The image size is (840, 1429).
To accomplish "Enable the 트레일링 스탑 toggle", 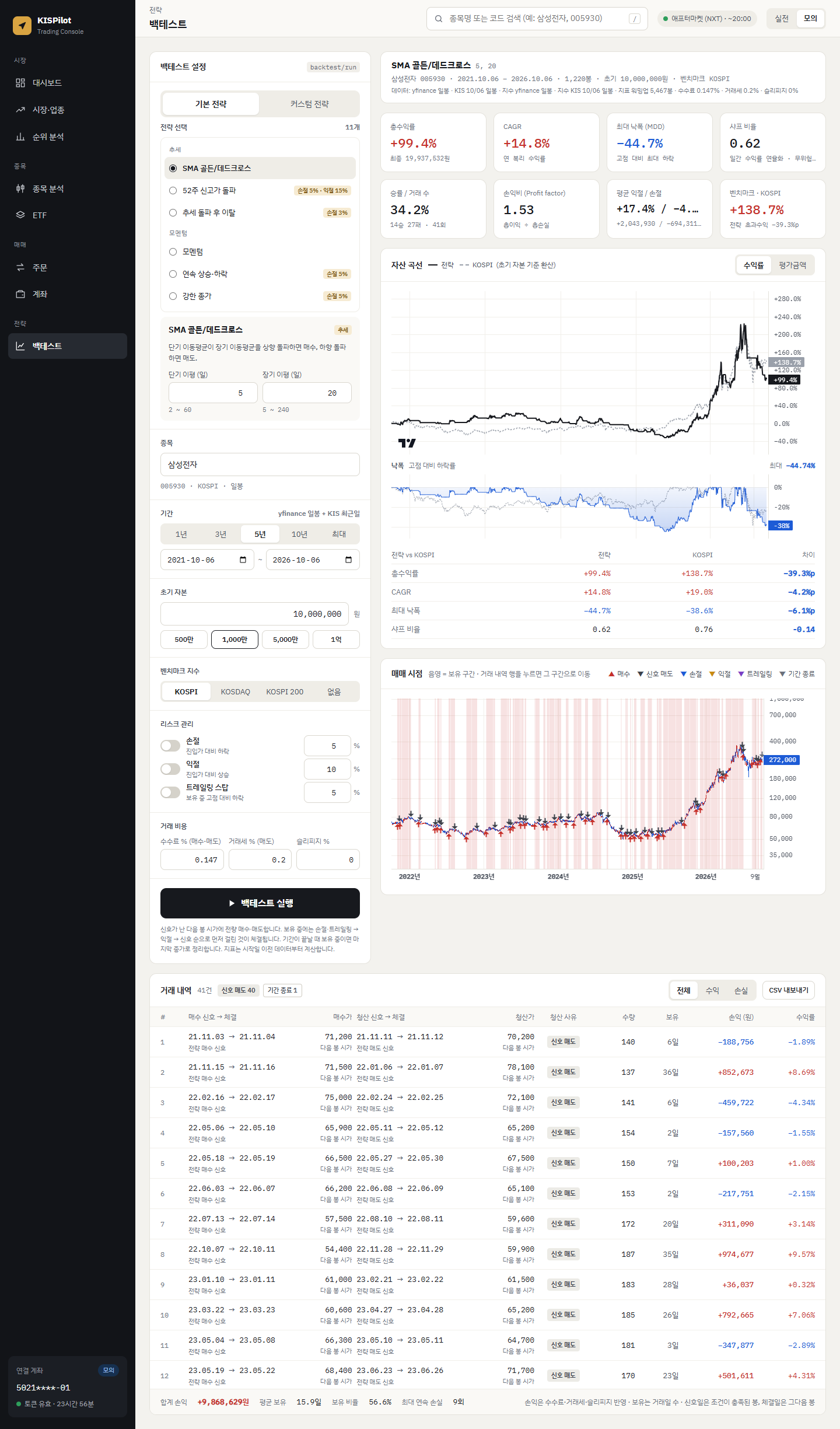I will point(170,792).
